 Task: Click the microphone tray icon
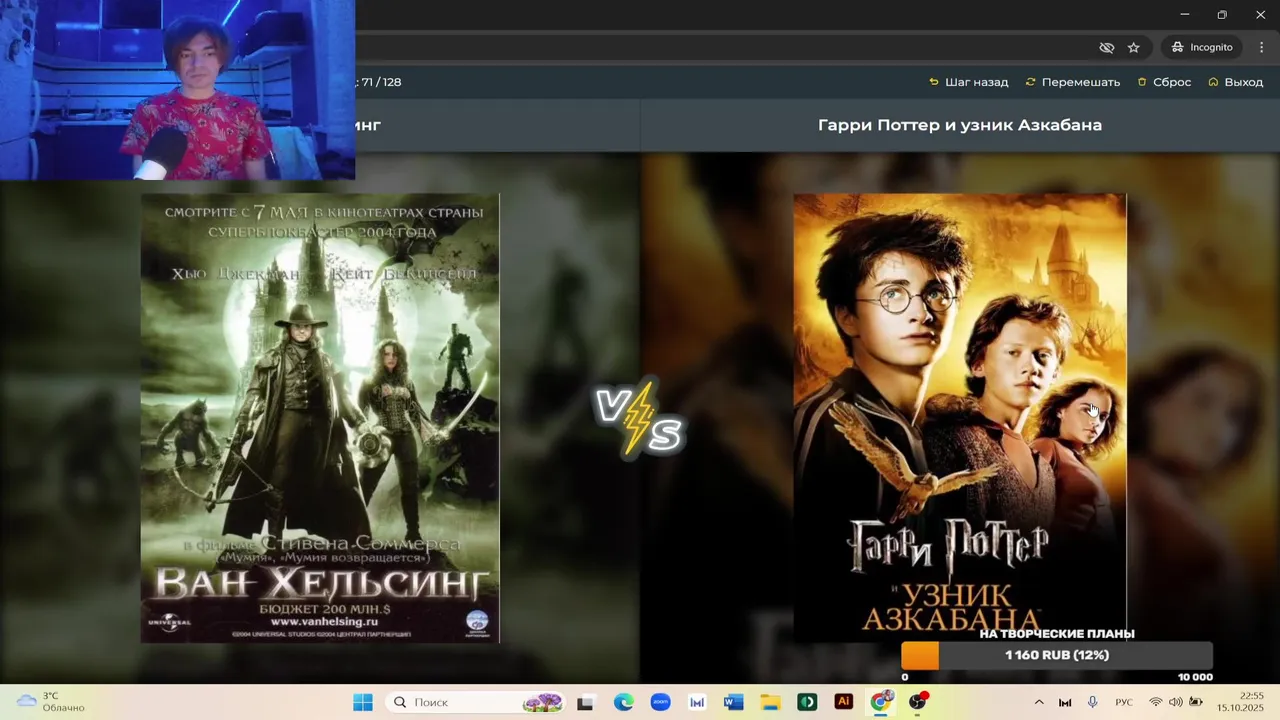[1092, 702]
